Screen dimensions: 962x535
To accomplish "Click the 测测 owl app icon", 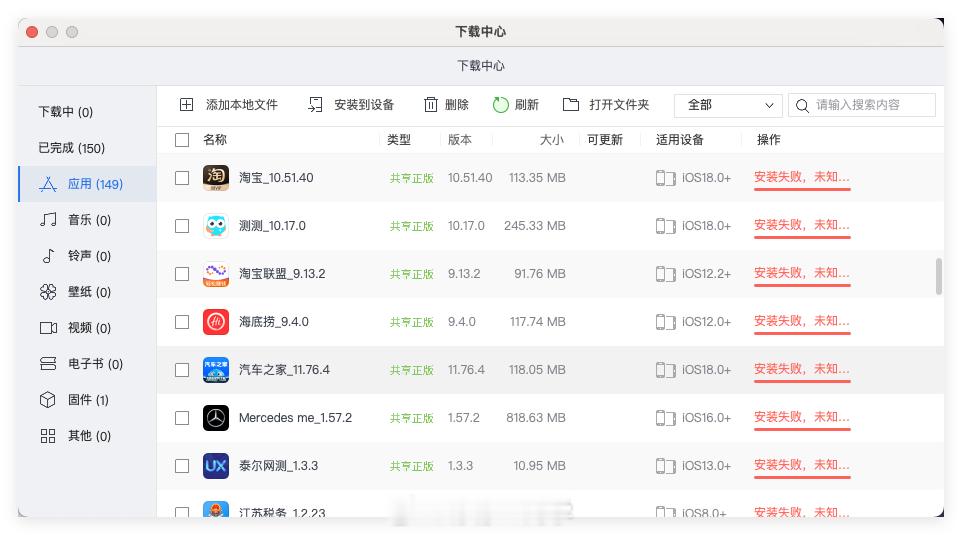I will 216,226.
